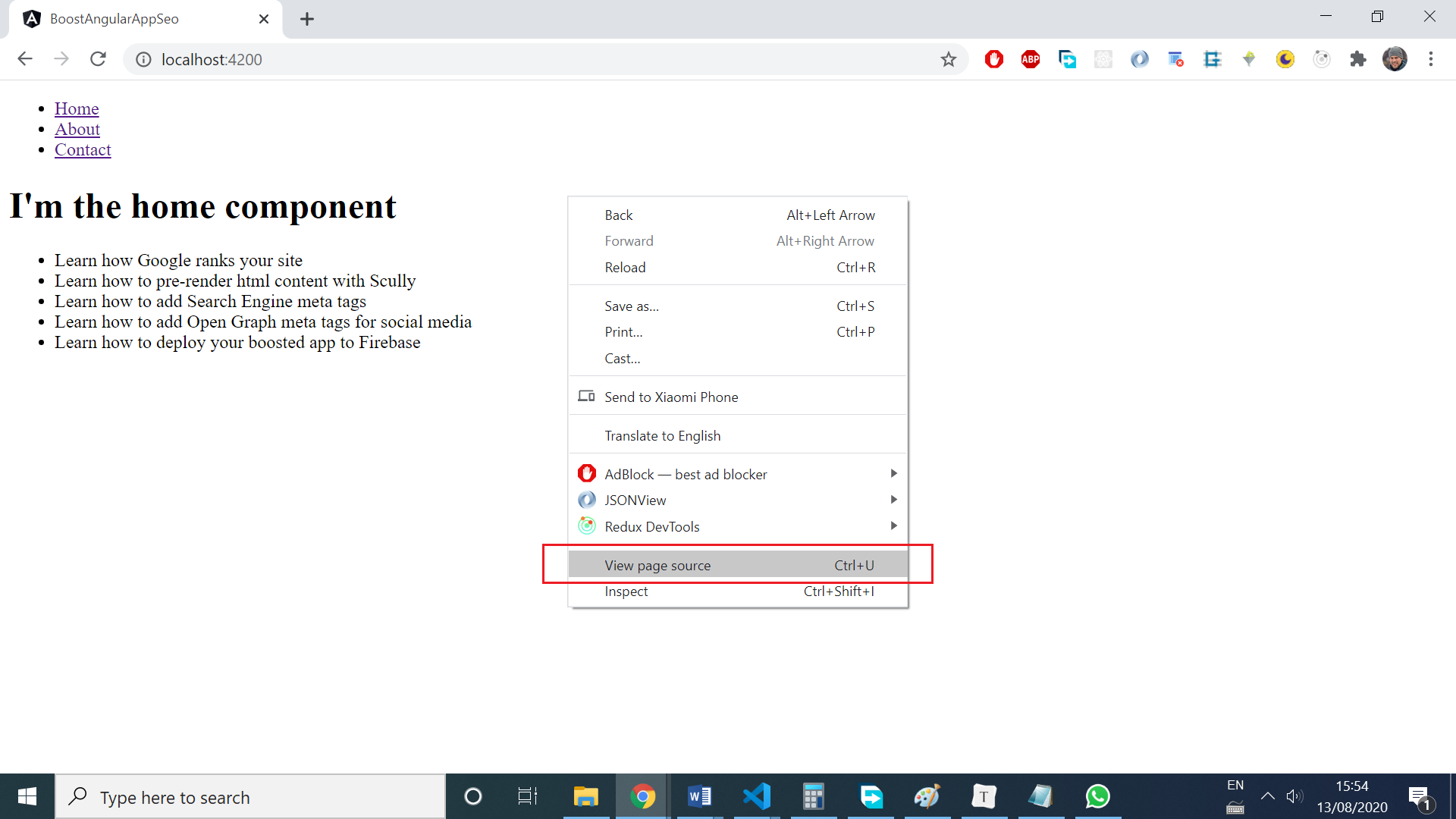
Task: Launch Visual Studio Code from the taskbar
Action: pos(757,796)
